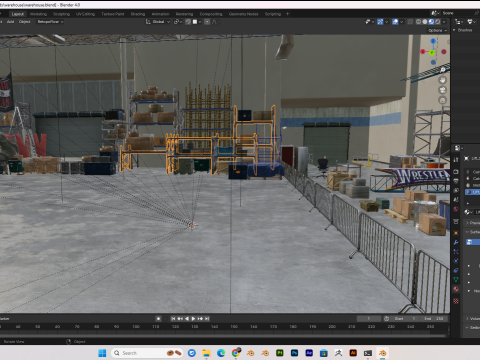
Task: Open the Object Data green triangle tab
Action: (x=456, y=280)
